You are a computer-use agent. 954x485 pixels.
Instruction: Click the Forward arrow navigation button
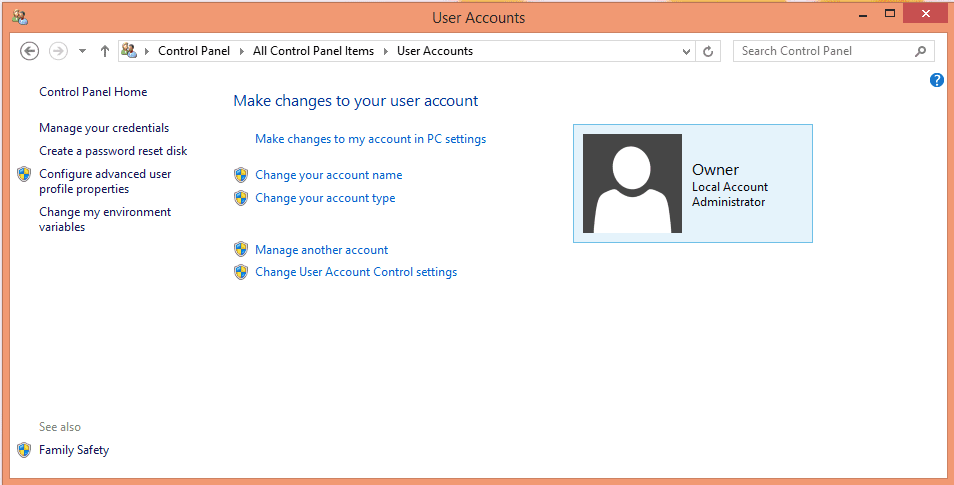coord(58,51)
